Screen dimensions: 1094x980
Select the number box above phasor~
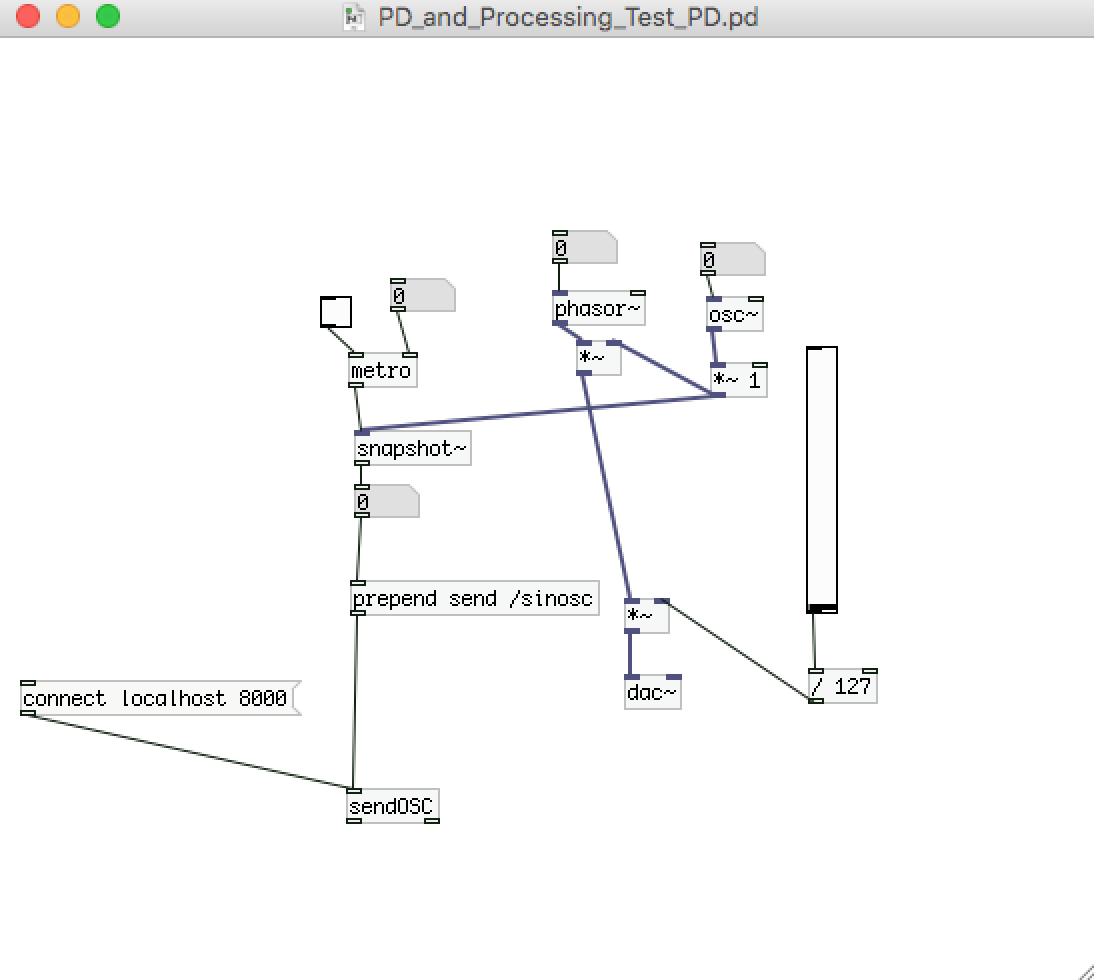point(585,247)
